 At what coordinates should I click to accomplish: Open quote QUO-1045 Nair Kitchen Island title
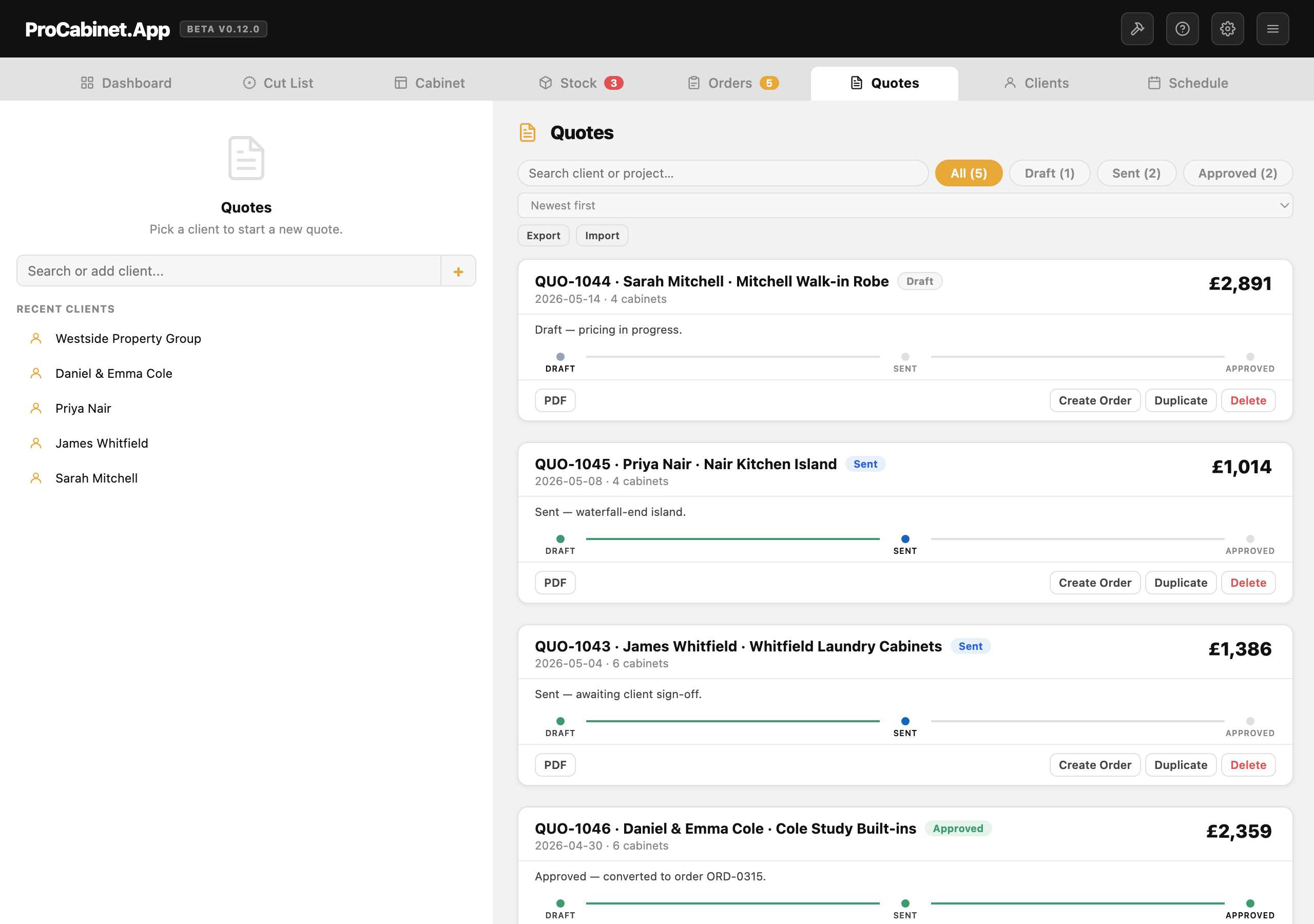[686, 464]
